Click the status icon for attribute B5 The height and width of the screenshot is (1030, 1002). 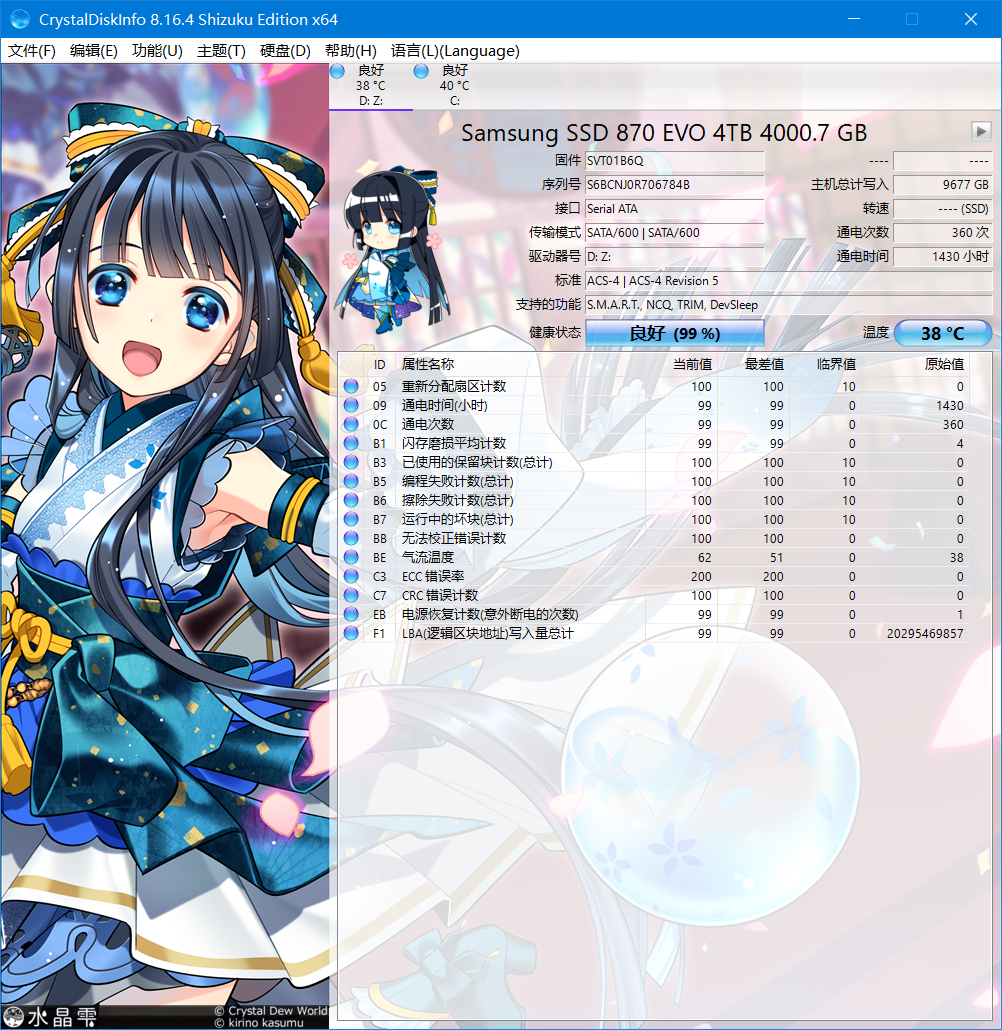click(x=351, y=481)
